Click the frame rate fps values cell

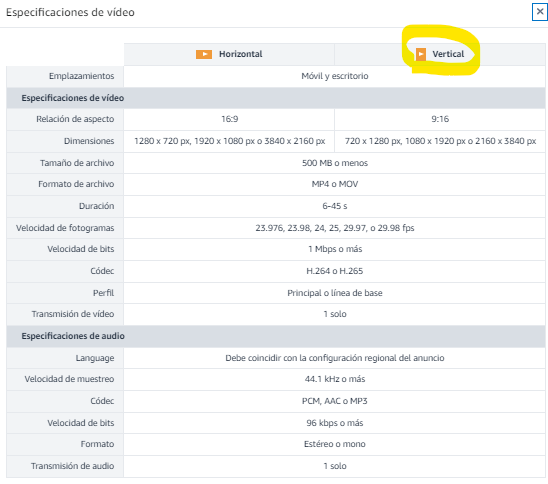click(335, 228)
